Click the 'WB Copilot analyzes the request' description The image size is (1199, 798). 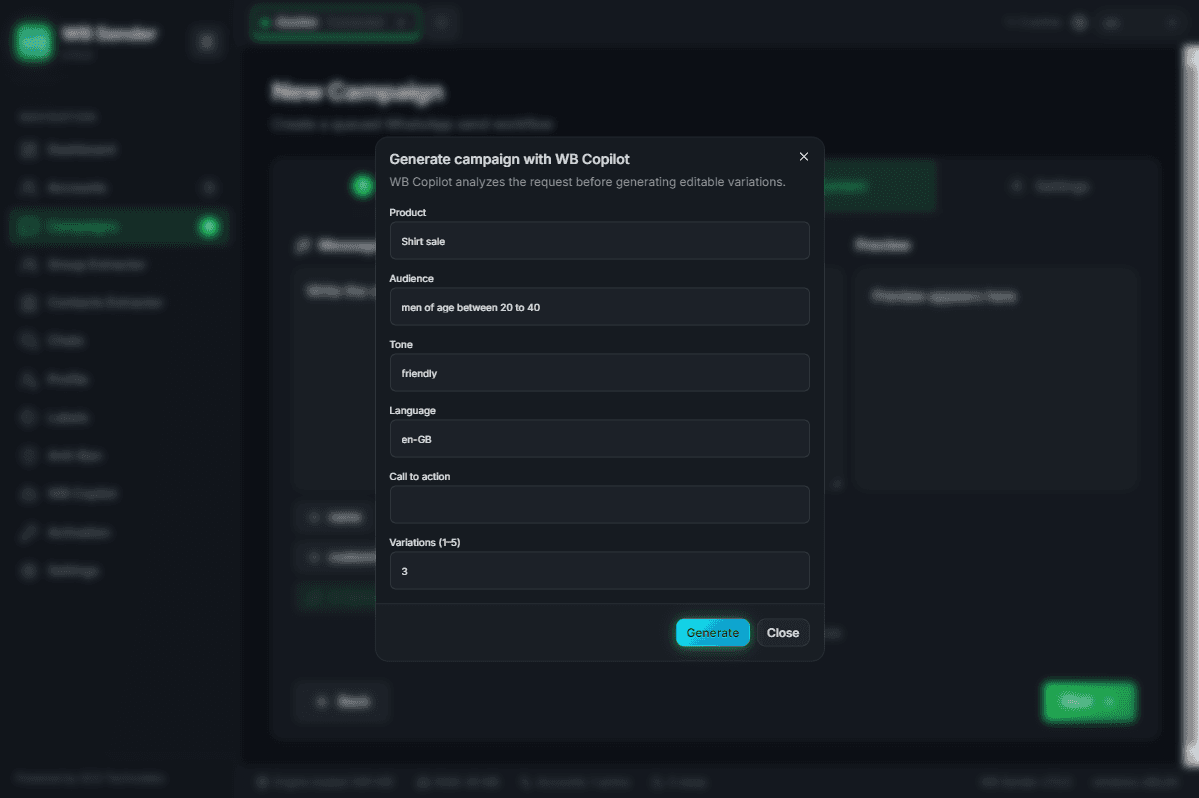(587, 182)
